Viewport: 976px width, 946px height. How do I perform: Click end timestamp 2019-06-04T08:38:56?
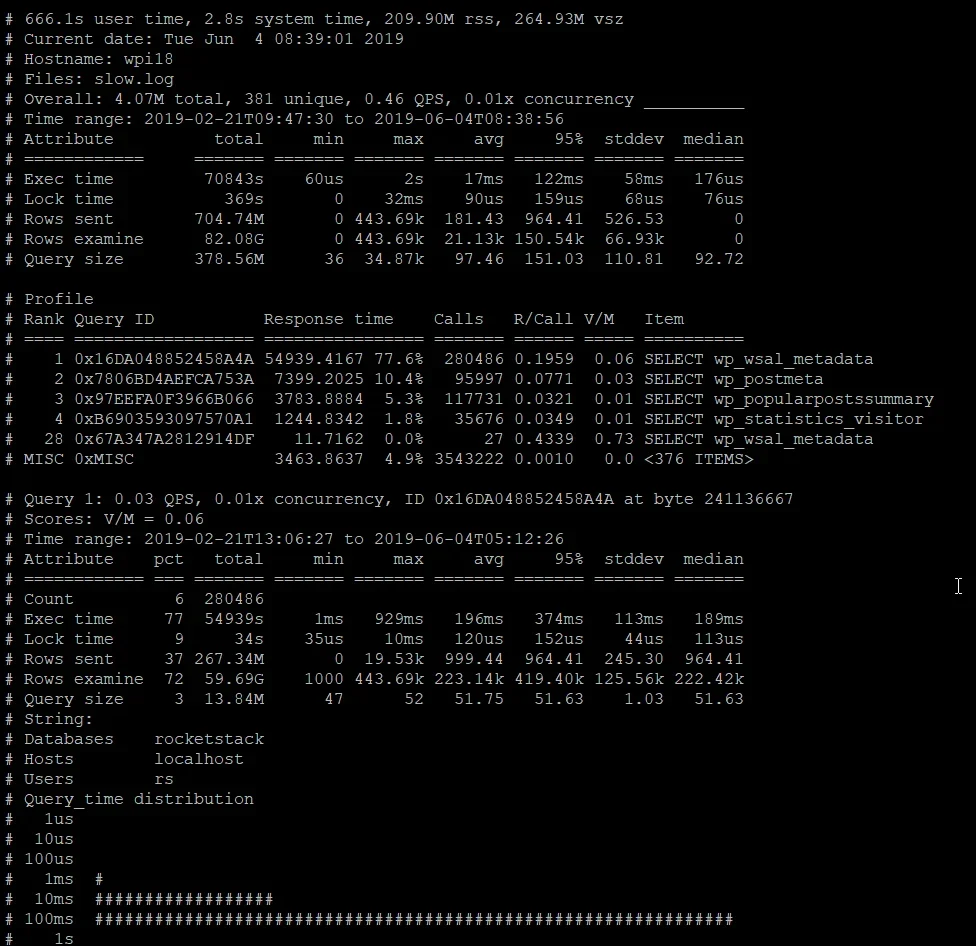coord(469,119)
